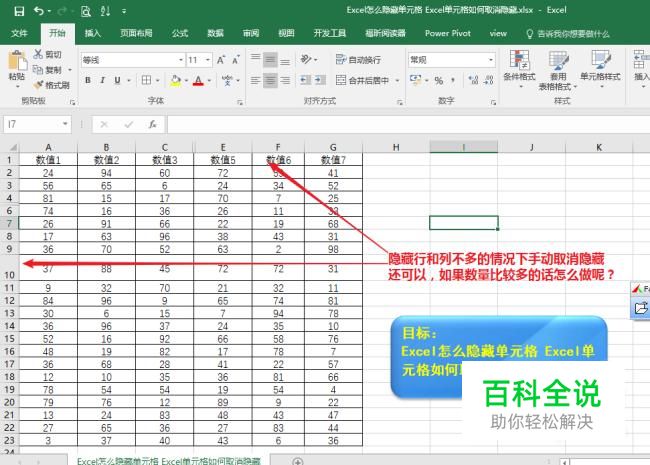Viewport: 650px width, 465px height.
Task: Switch to the Page Layout (页面布局) tab
Action: [x=136, y=33]
